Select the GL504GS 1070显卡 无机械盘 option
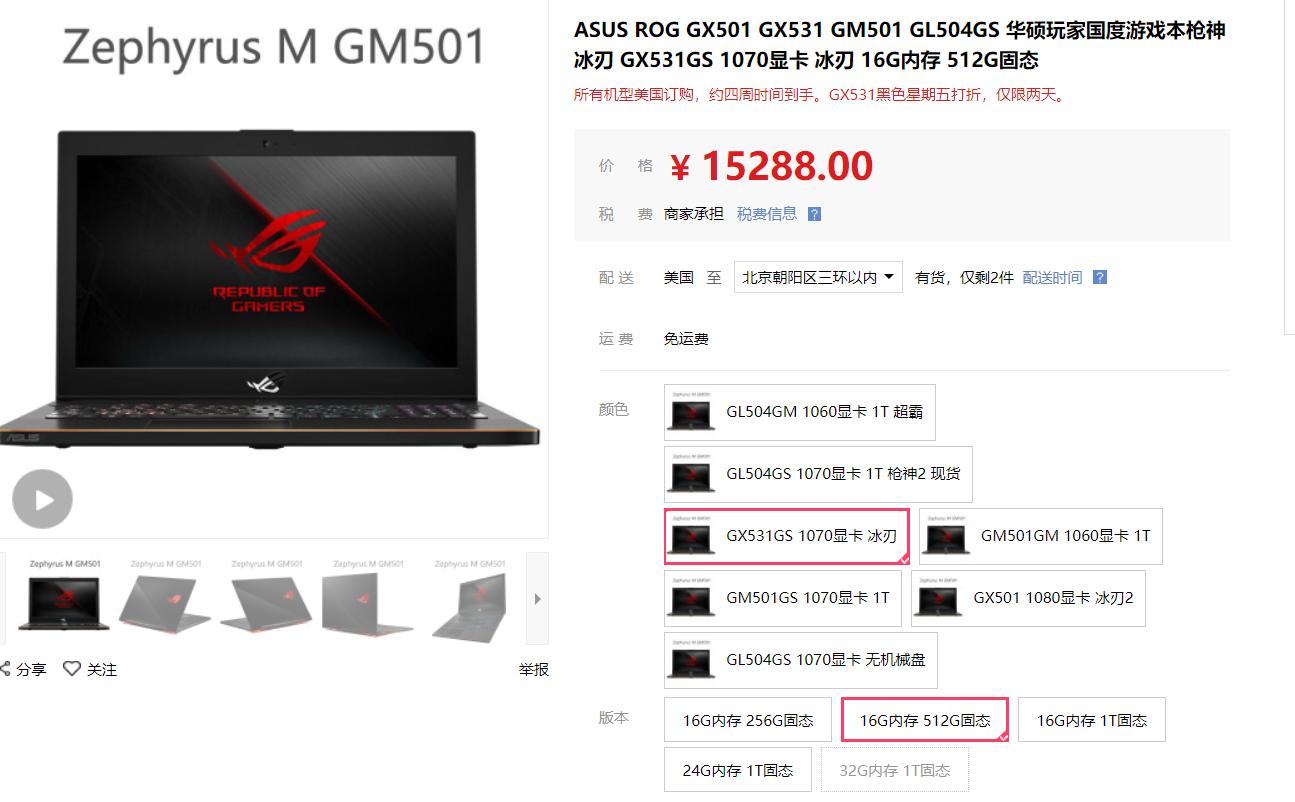This screenshot has width=1295, height=802. [x=801, y=660]
